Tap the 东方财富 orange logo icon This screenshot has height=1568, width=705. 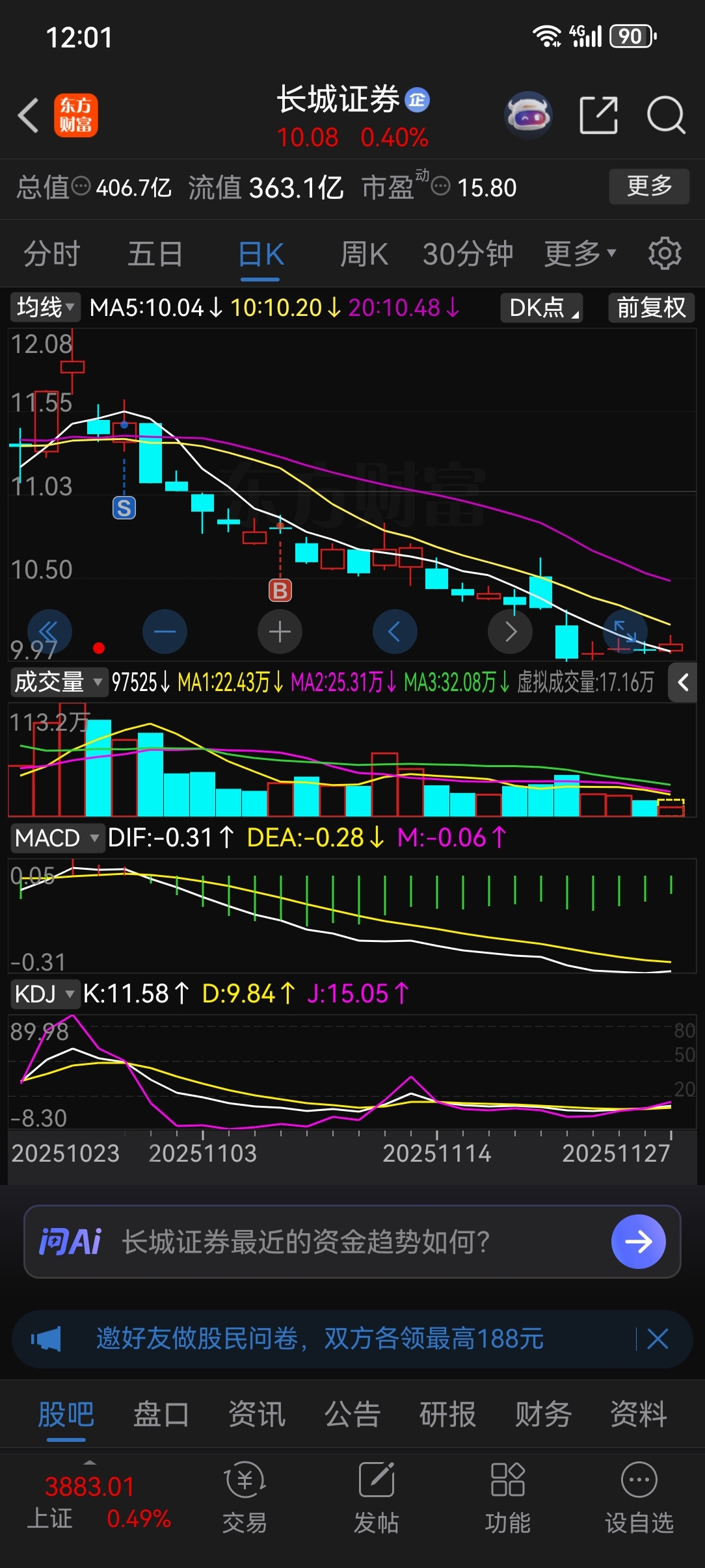coord(76,115)
